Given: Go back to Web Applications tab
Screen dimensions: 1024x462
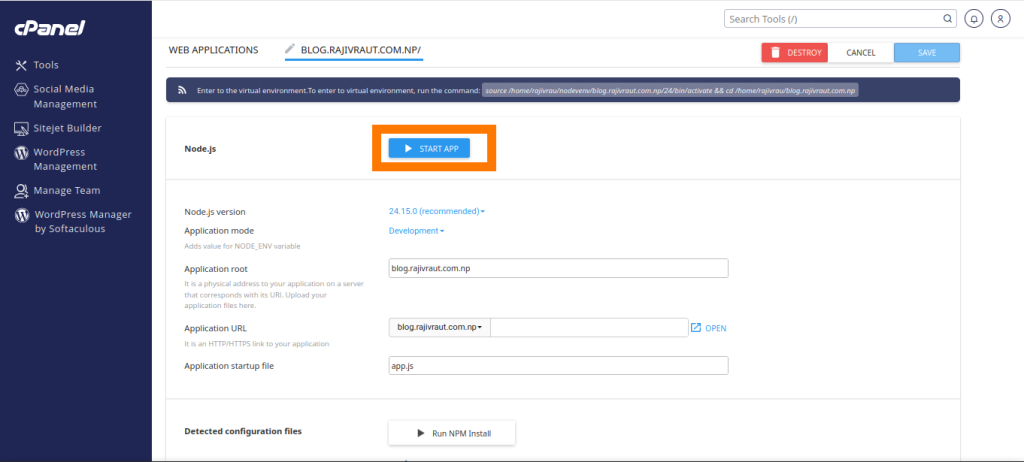Looking at the screenshot, I should click(x=213, y=50).
